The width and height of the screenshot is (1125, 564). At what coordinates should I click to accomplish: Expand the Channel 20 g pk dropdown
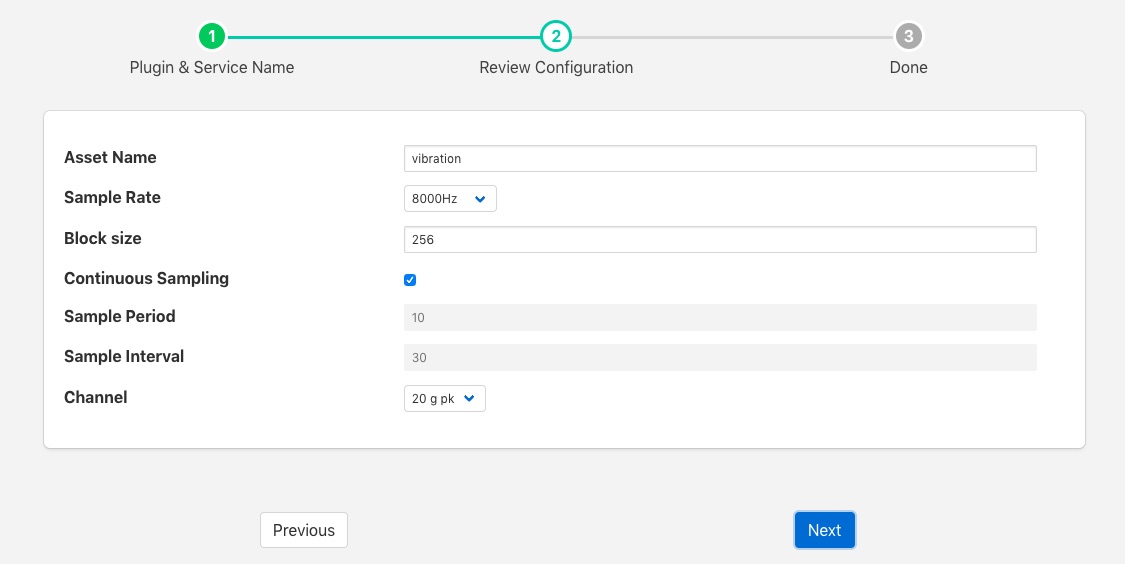click(445, 399)
